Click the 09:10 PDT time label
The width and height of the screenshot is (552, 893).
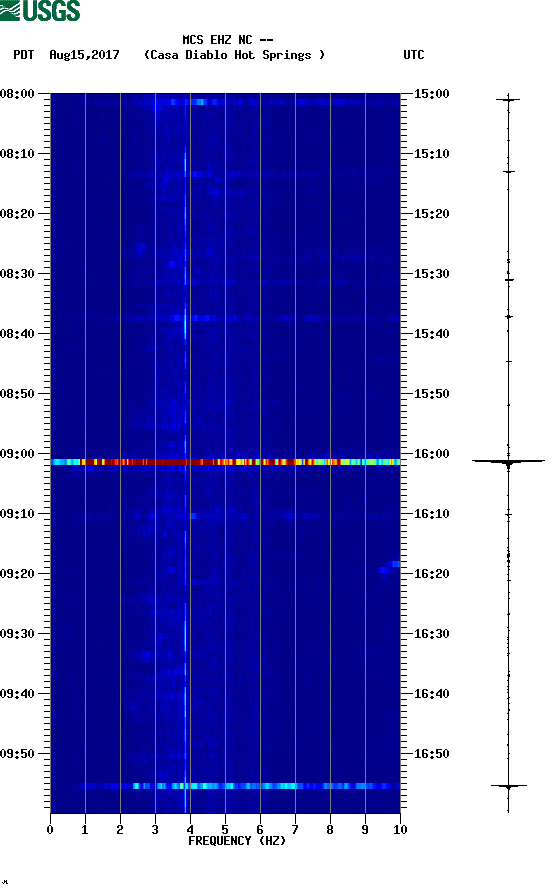17,514
